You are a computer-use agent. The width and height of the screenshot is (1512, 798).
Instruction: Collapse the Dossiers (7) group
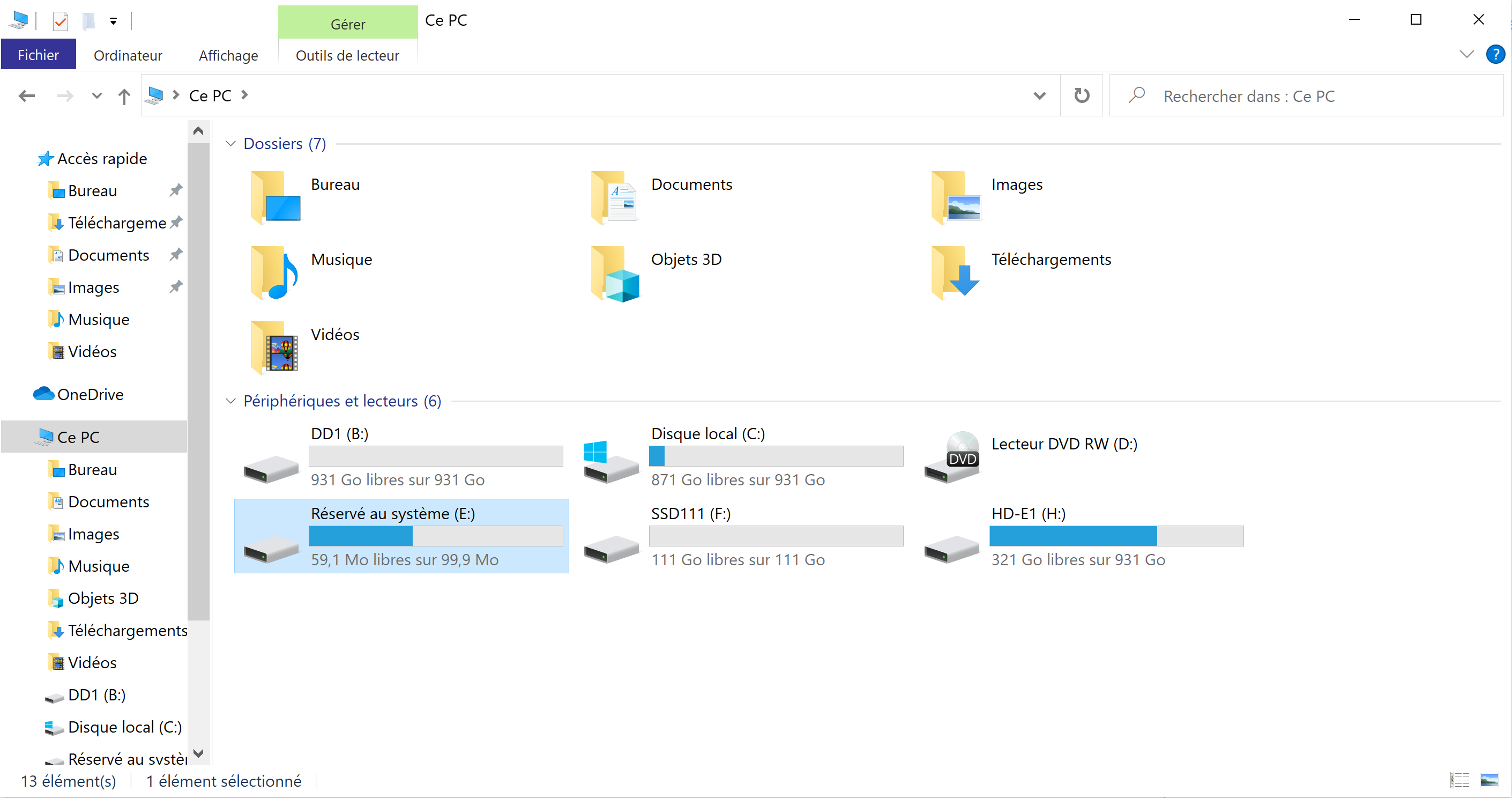coord(230,144)
